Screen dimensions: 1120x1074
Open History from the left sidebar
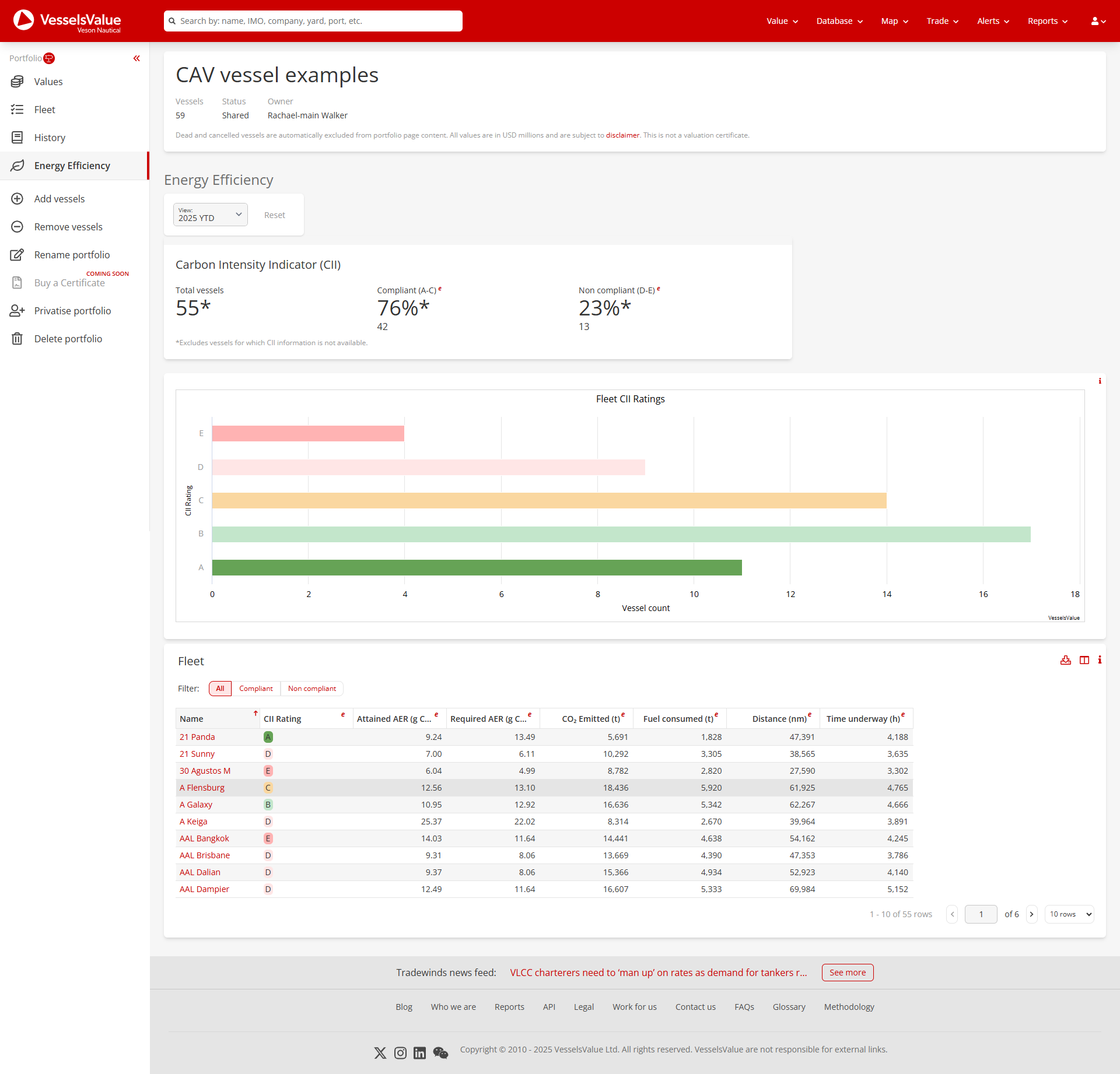(x=50, y=138)
